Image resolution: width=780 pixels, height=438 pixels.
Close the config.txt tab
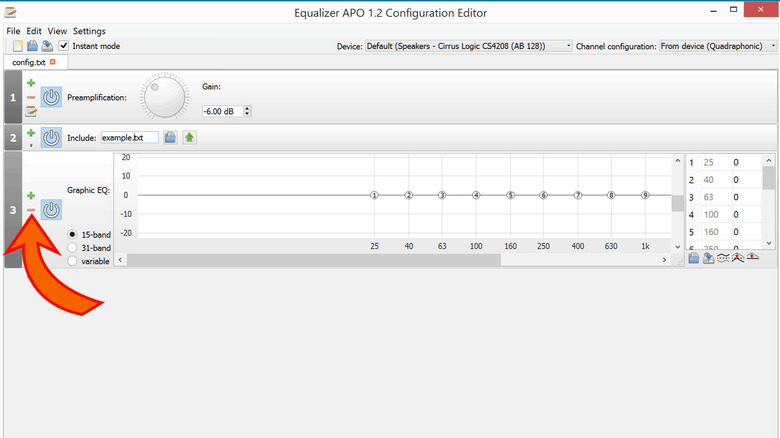pyautogui.click(x=53, y=62)
